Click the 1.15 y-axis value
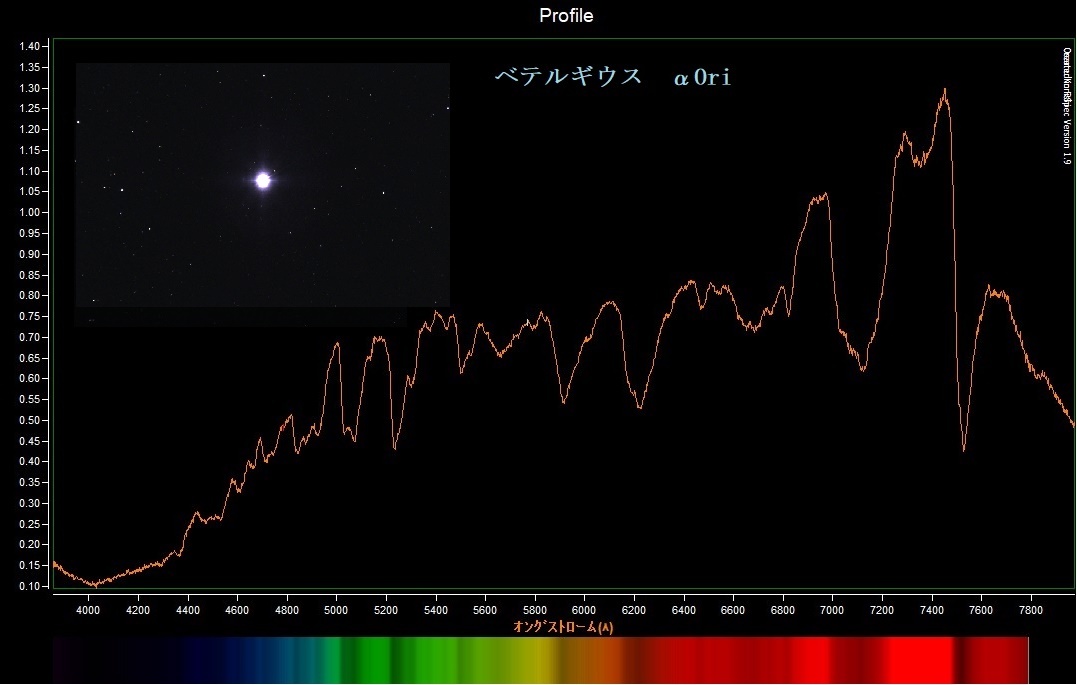 [x=30, y=150]
